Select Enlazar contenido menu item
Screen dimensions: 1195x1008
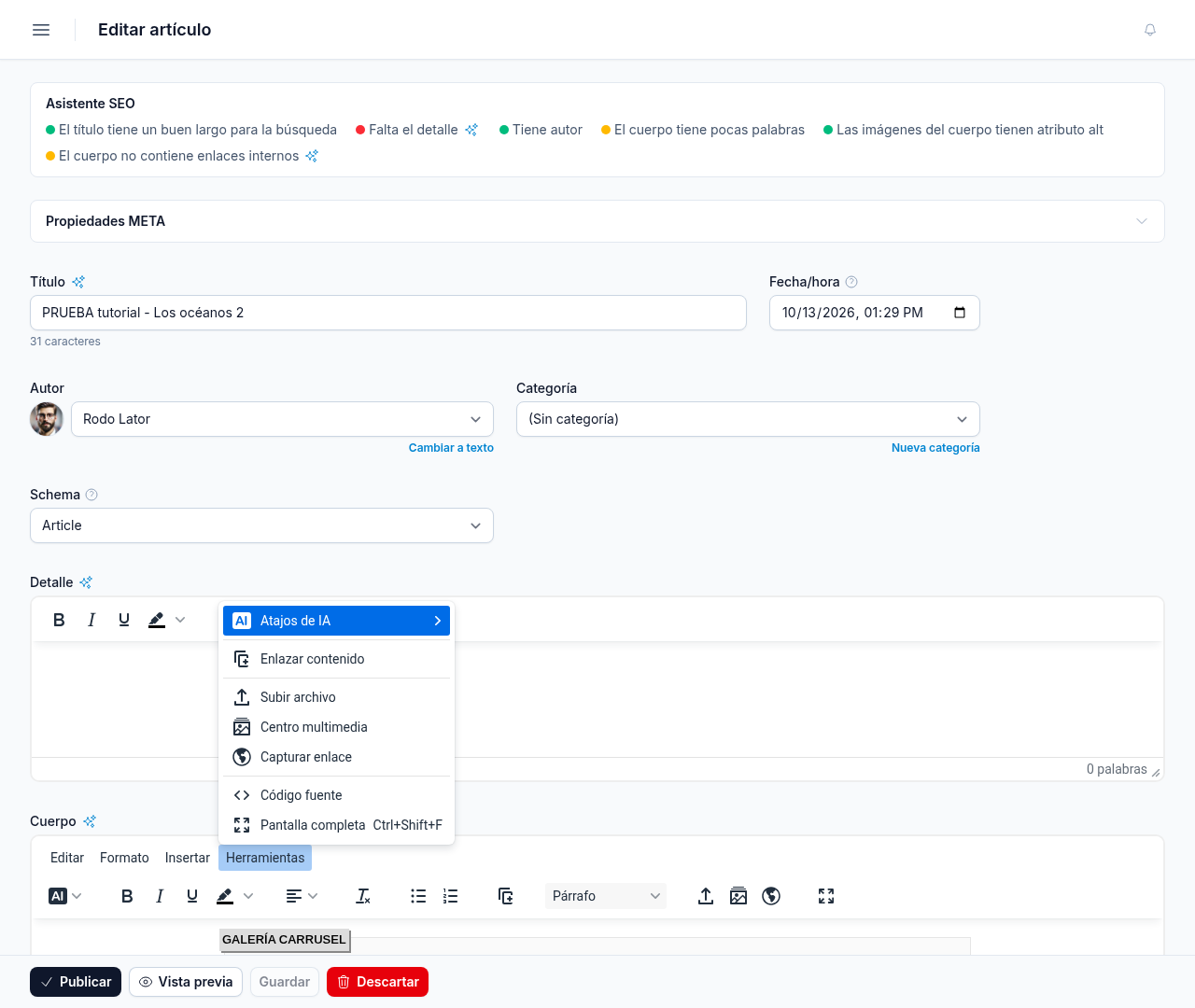click(336, 659)
